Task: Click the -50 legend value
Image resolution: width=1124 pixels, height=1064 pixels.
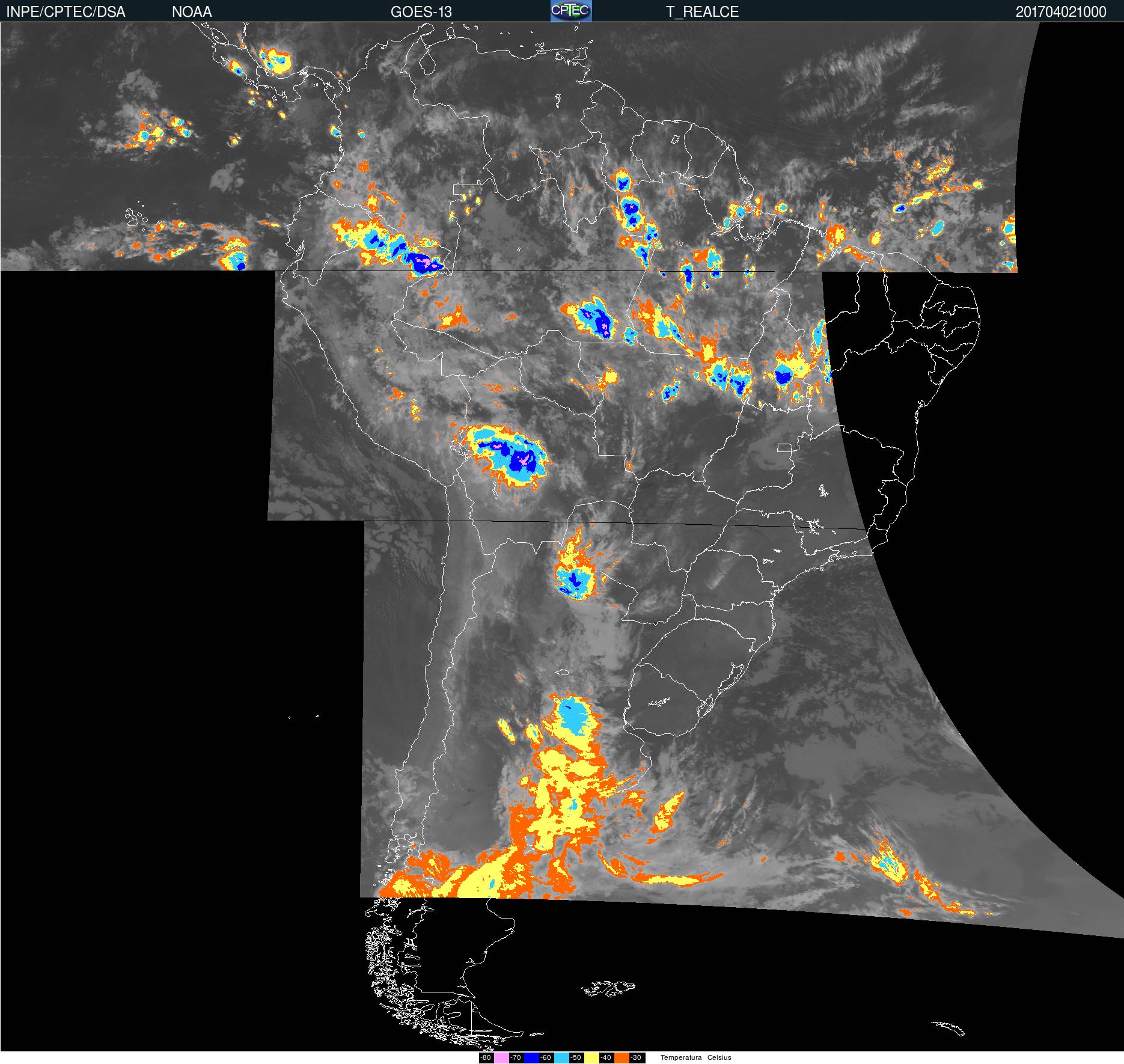Action: (576, 1057)
